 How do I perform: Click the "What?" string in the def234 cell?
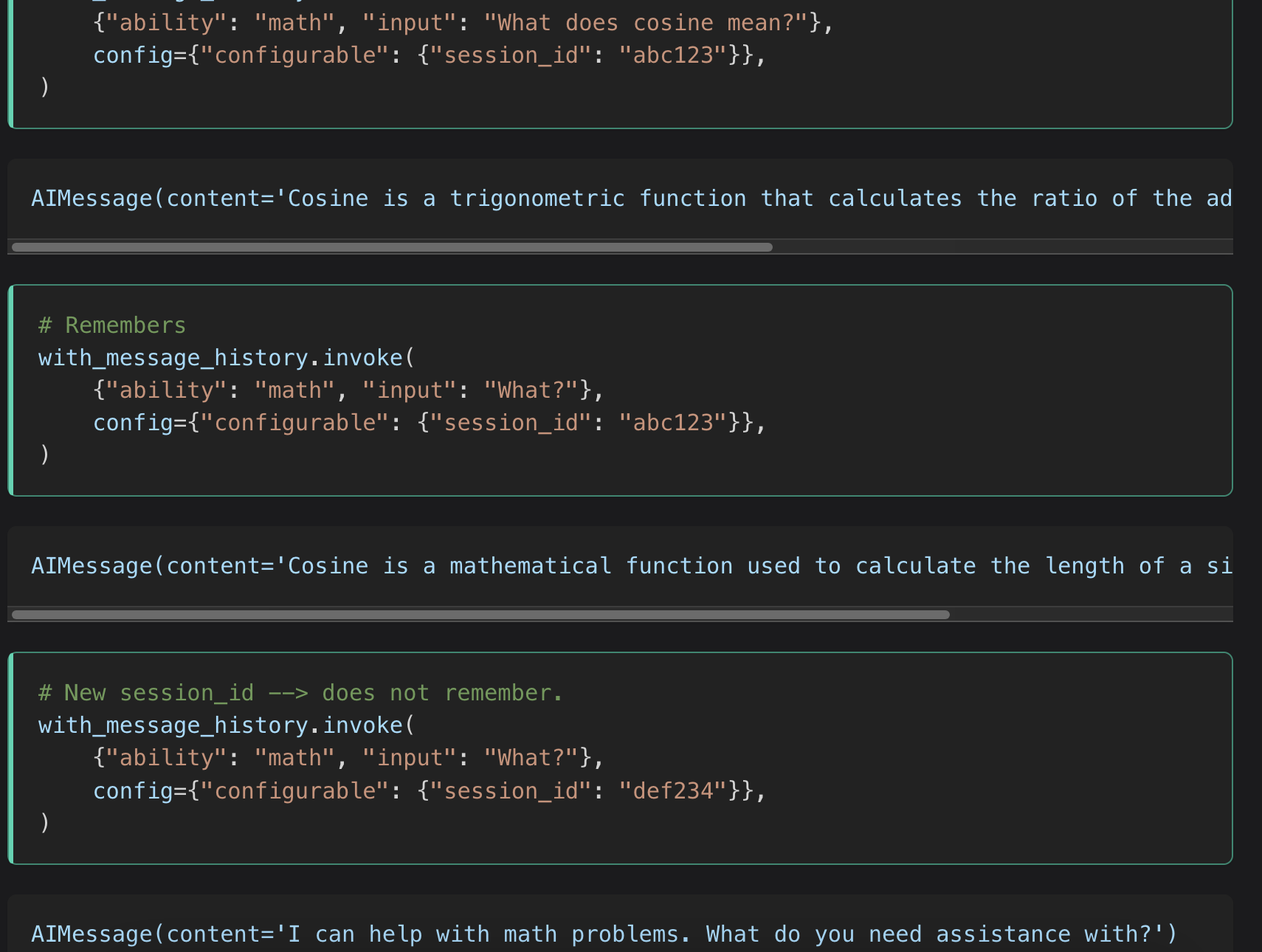(531, 758)
